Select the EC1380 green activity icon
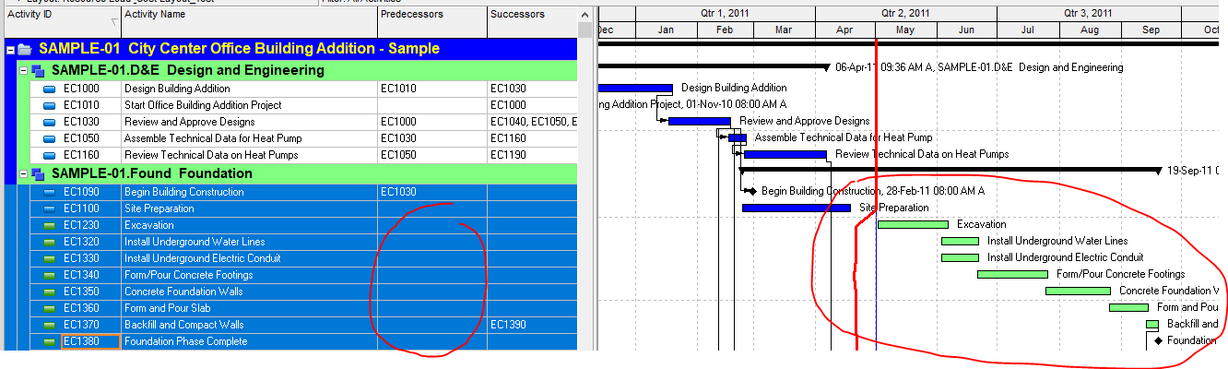The height and width of the screenshot is (369, 1228). [50, 341]
